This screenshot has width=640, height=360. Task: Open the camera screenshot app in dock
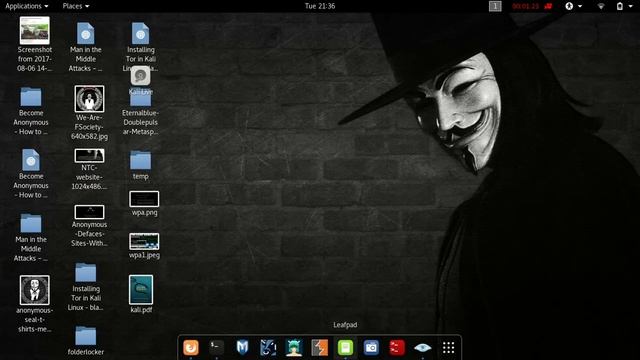371,348
